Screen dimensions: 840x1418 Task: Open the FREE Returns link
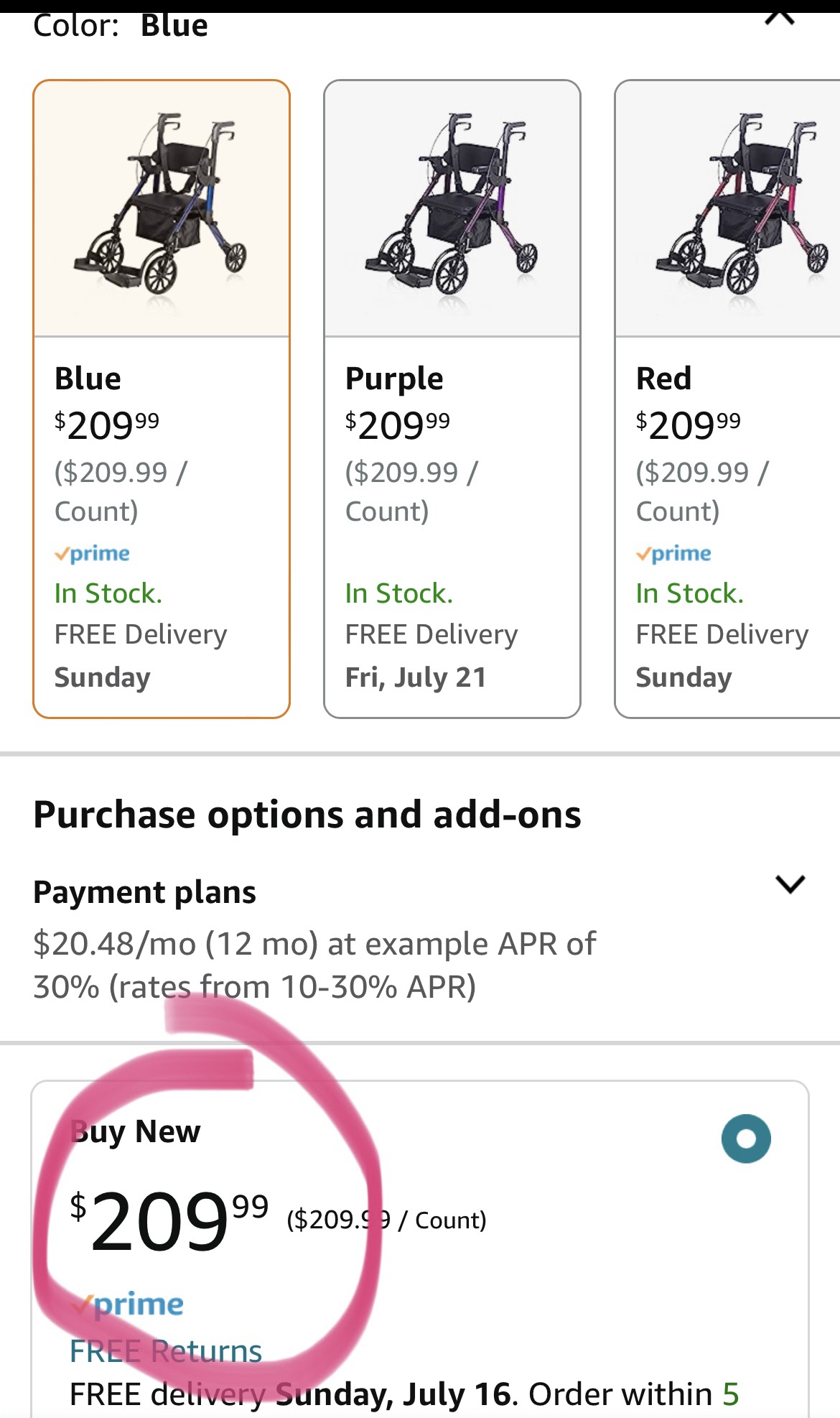166,1352
